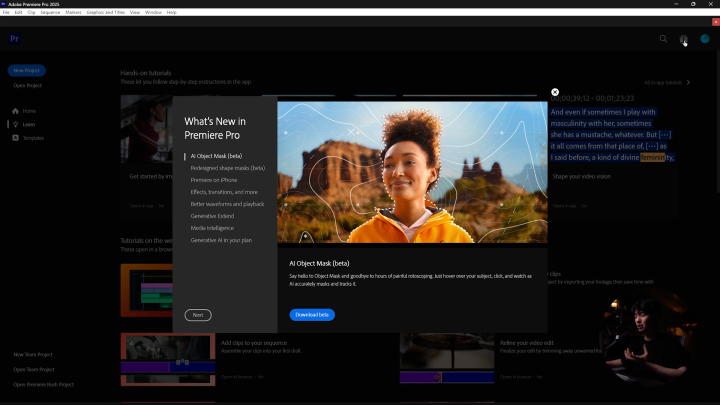Choose Media Intelligence from the list

click(x=212, y=228)
